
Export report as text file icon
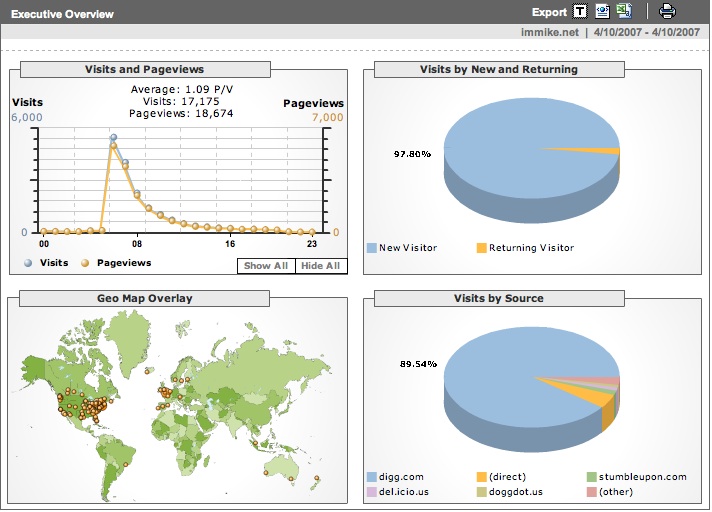580,11
